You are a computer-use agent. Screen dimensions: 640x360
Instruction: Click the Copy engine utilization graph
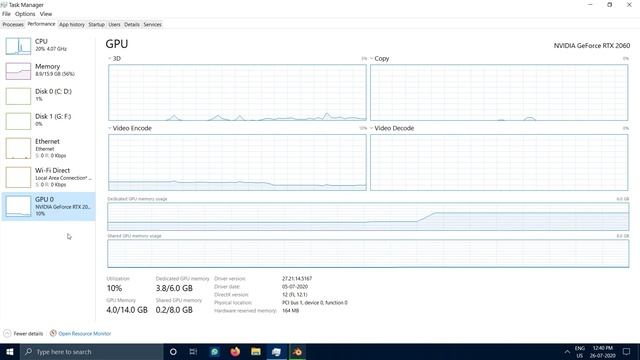point(499,92)
